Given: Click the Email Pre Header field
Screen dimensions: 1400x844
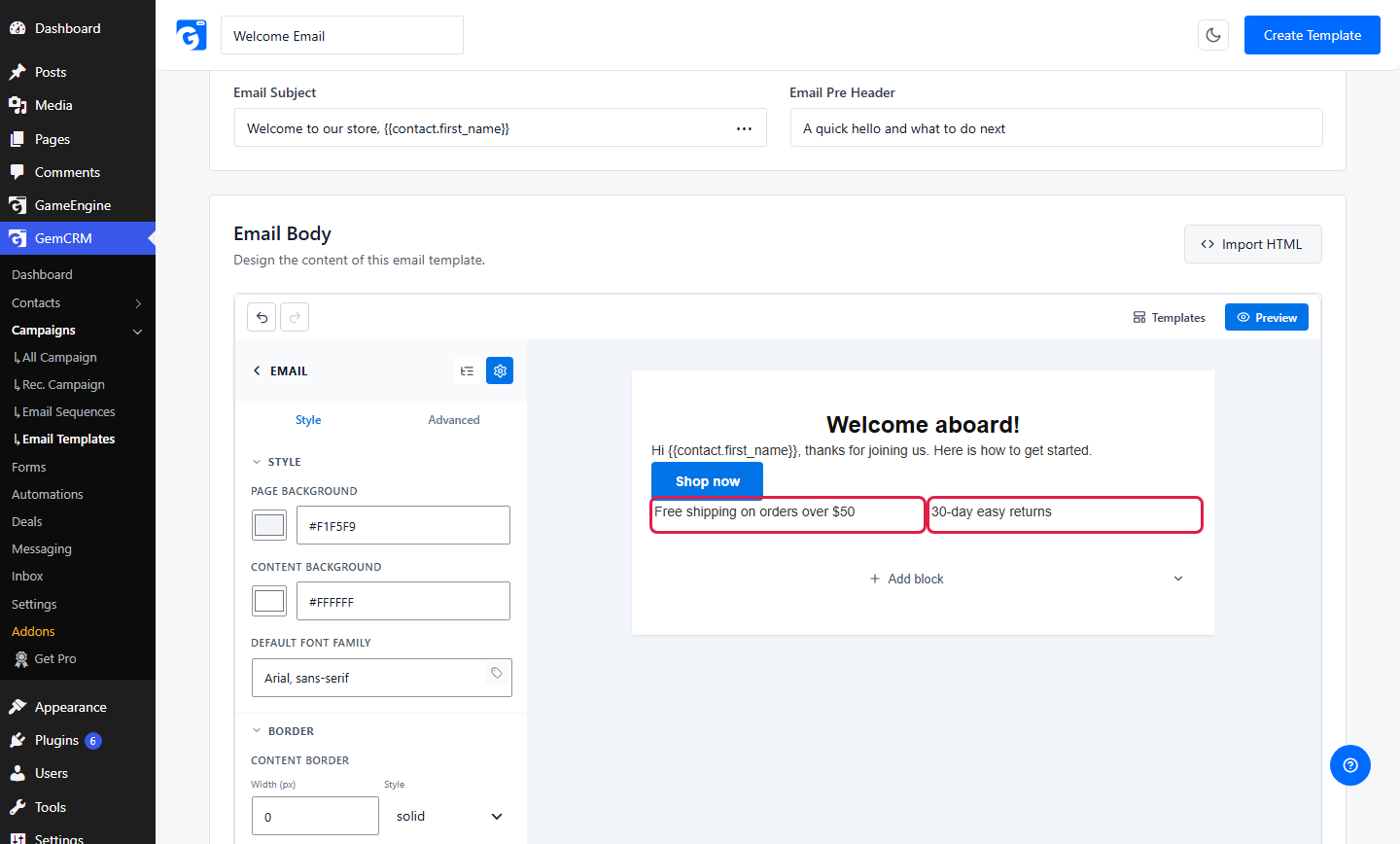Looking at the screenshot, I should click(x=1056, y=128).
